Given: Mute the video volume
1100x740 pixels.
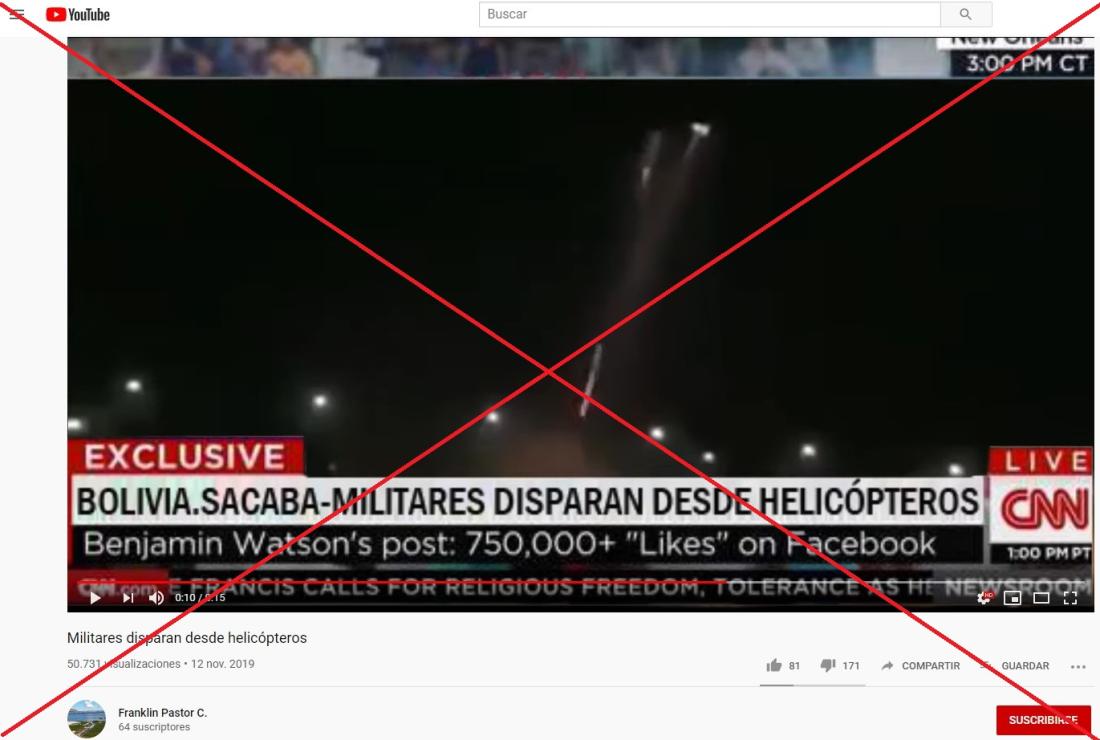Looking at the screenshot, I should [x=156, y=598].
